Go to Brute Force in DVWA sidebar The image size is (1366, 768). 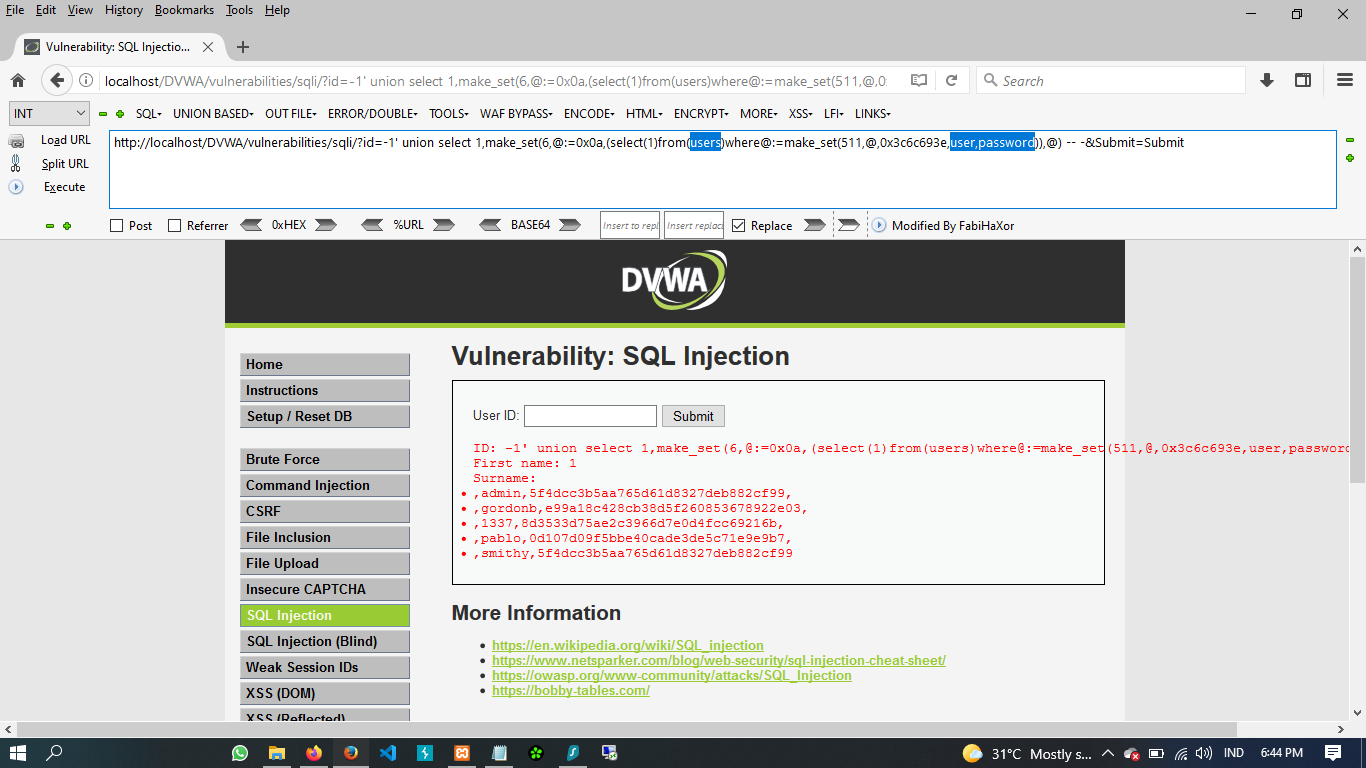[325, 460]
